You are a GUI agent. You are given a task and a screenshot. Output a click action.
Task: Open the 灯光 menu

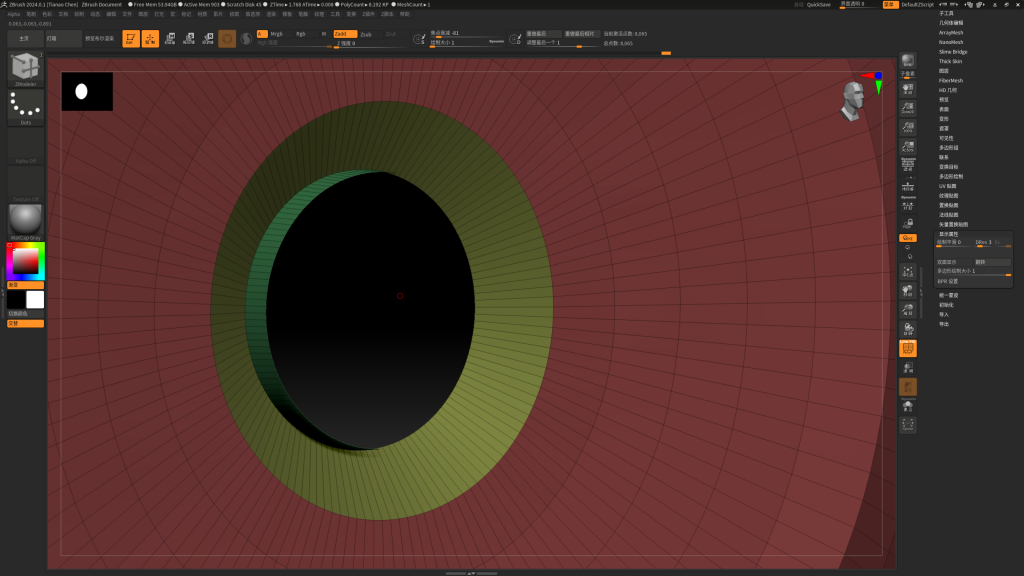pos(159,14)
